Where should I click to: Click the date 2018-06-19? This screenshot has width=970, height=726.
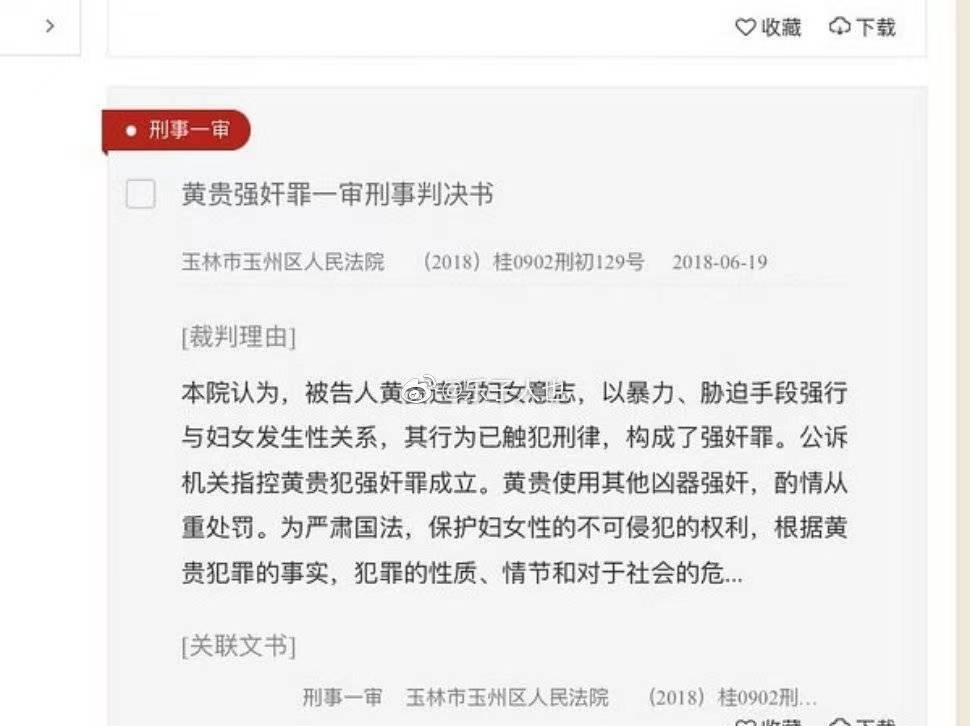(720, 262)
